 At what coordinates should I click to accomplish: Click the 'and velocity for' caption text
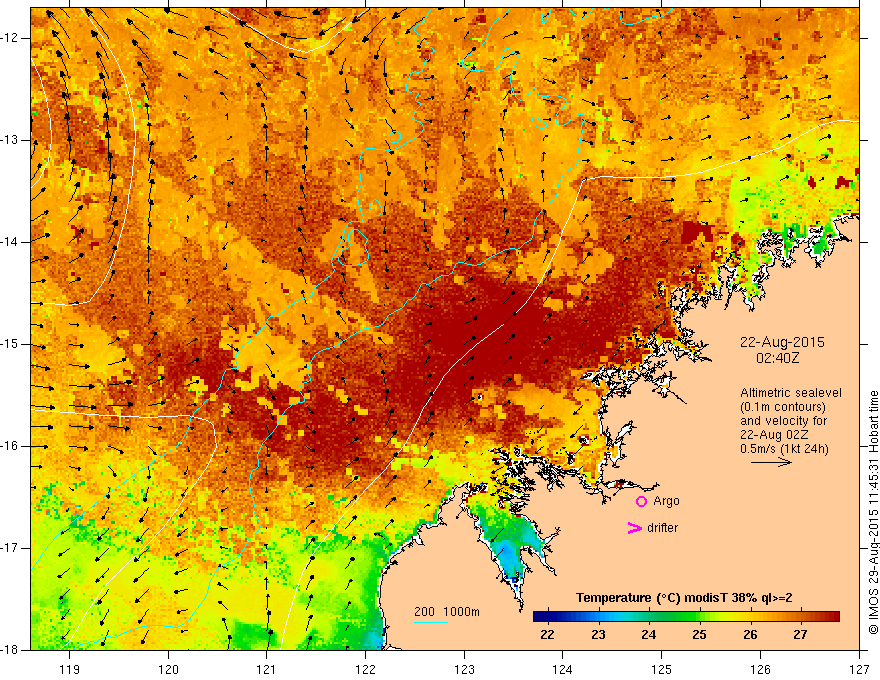(x=783, y=421)
